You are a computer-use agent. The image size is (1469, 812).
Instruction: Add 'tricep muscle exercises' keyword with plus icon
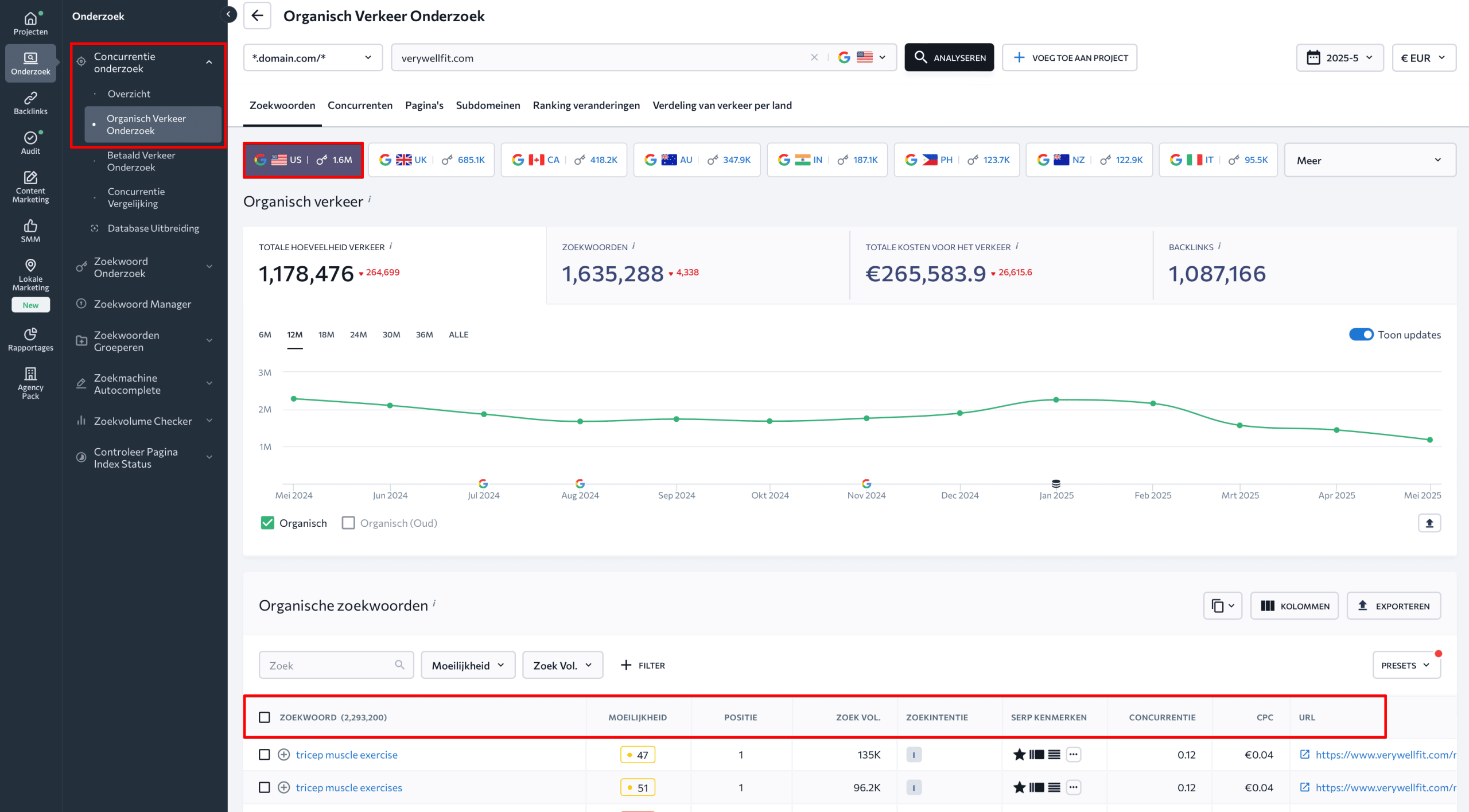click(x=283, y=787)
